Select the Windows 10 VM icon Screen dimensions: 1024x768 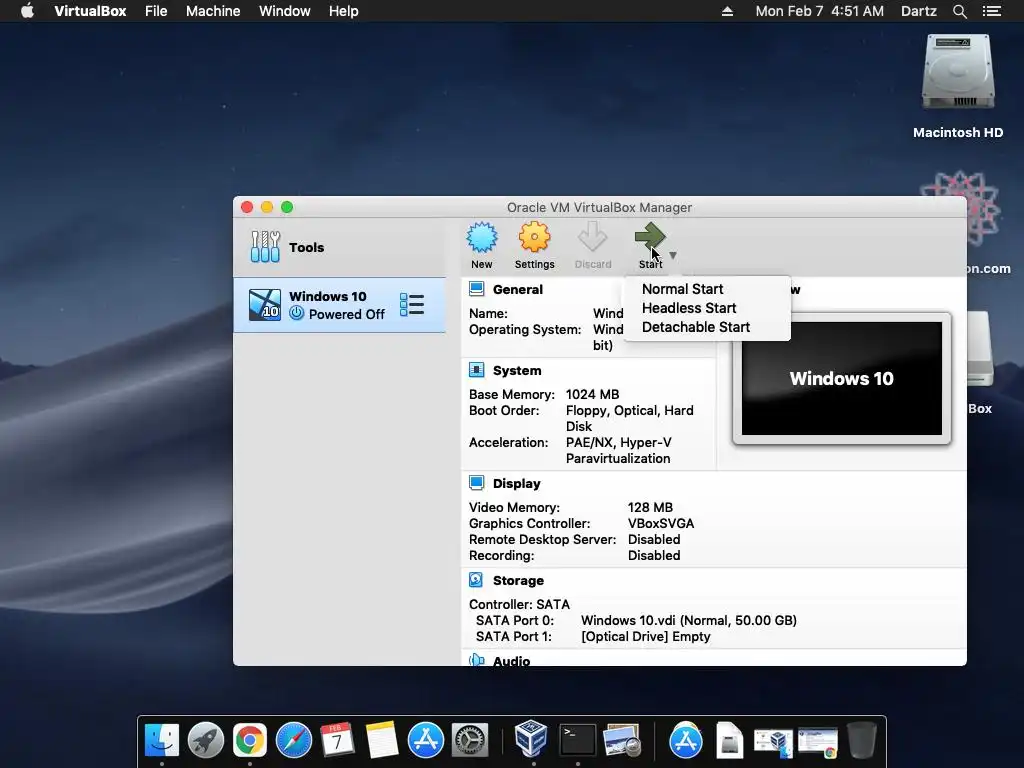[265, 305]
